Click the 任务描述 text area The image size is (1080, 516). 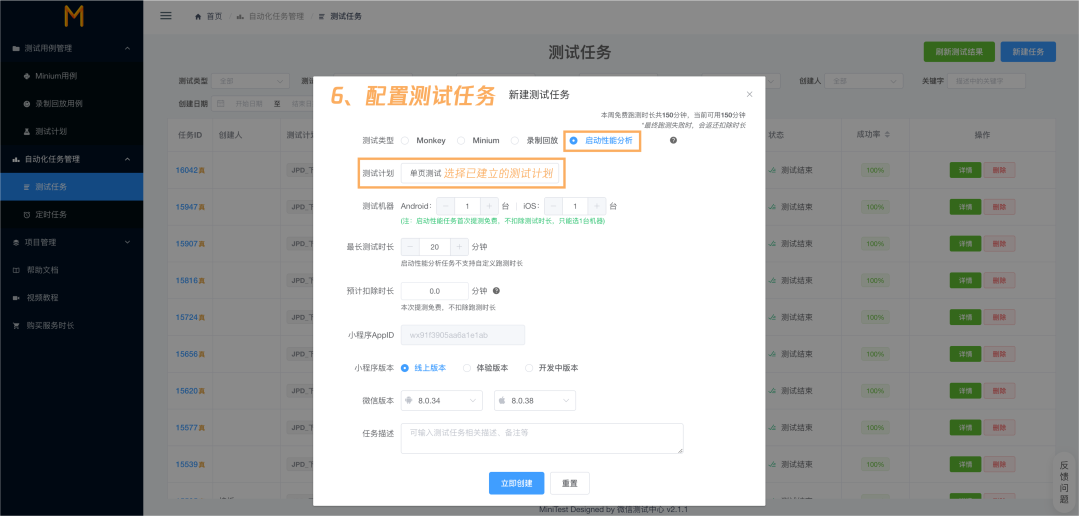click(542, 438)
